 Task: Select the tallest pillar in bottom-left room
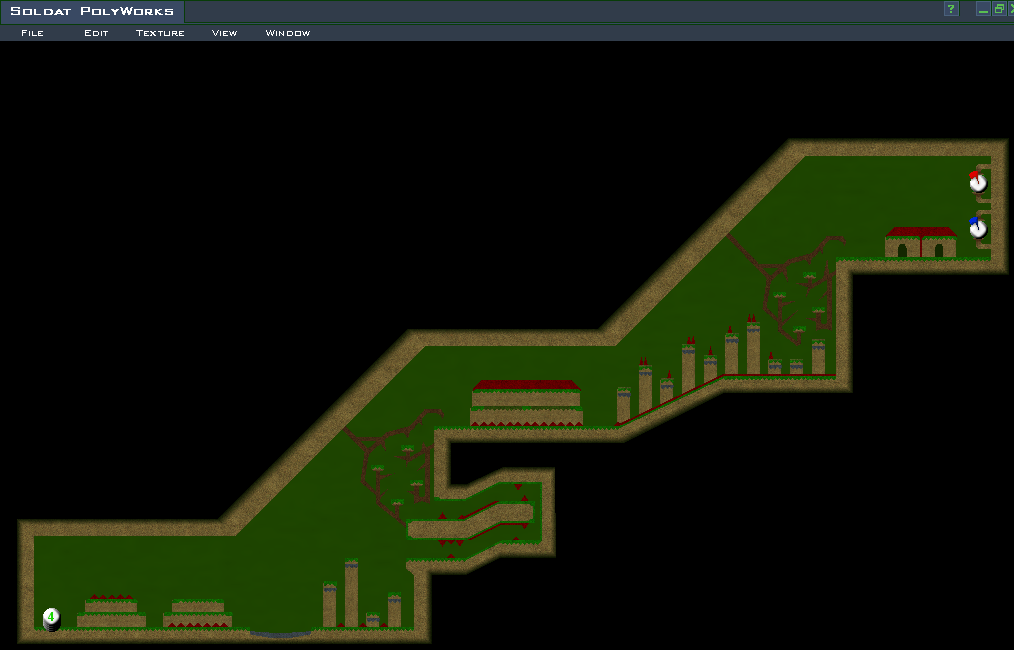(351, 594)
